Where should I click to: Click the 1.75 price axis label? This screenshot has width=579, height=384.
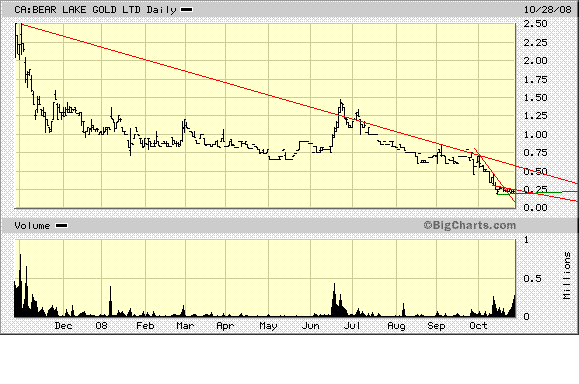tap(535, 79)
